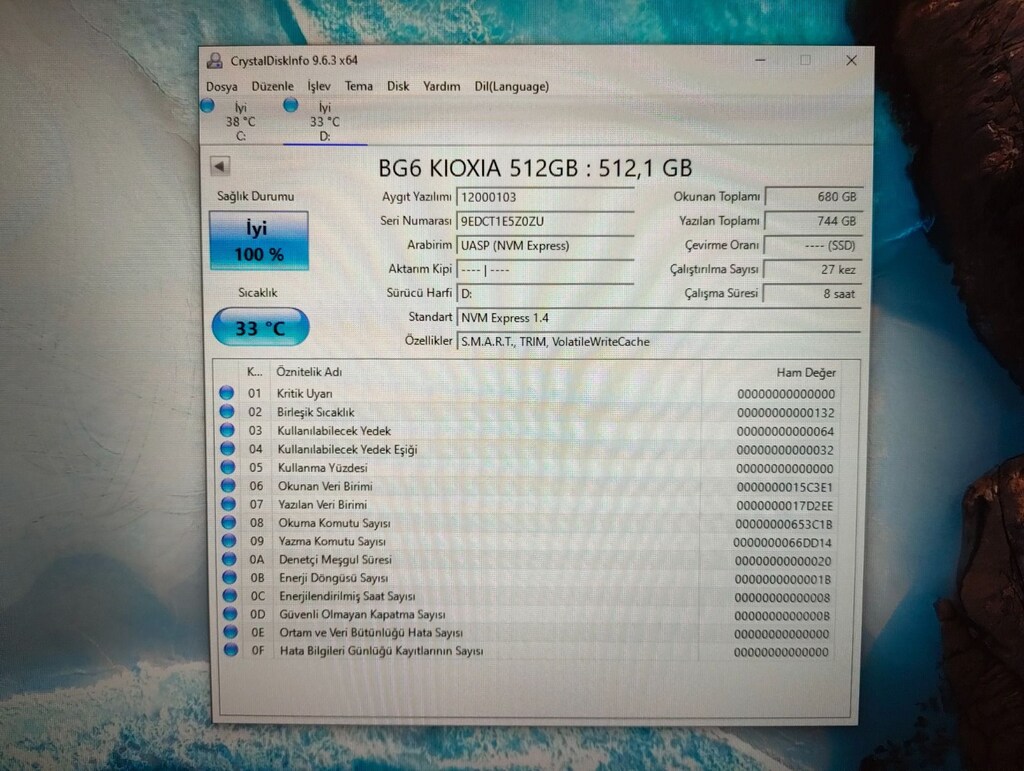Click the CrystalDiskInfo app icon in title bar
Image resolution: width=1024 pixels, height=771 pixels.
pyautogui.click(x=214, y=61)
